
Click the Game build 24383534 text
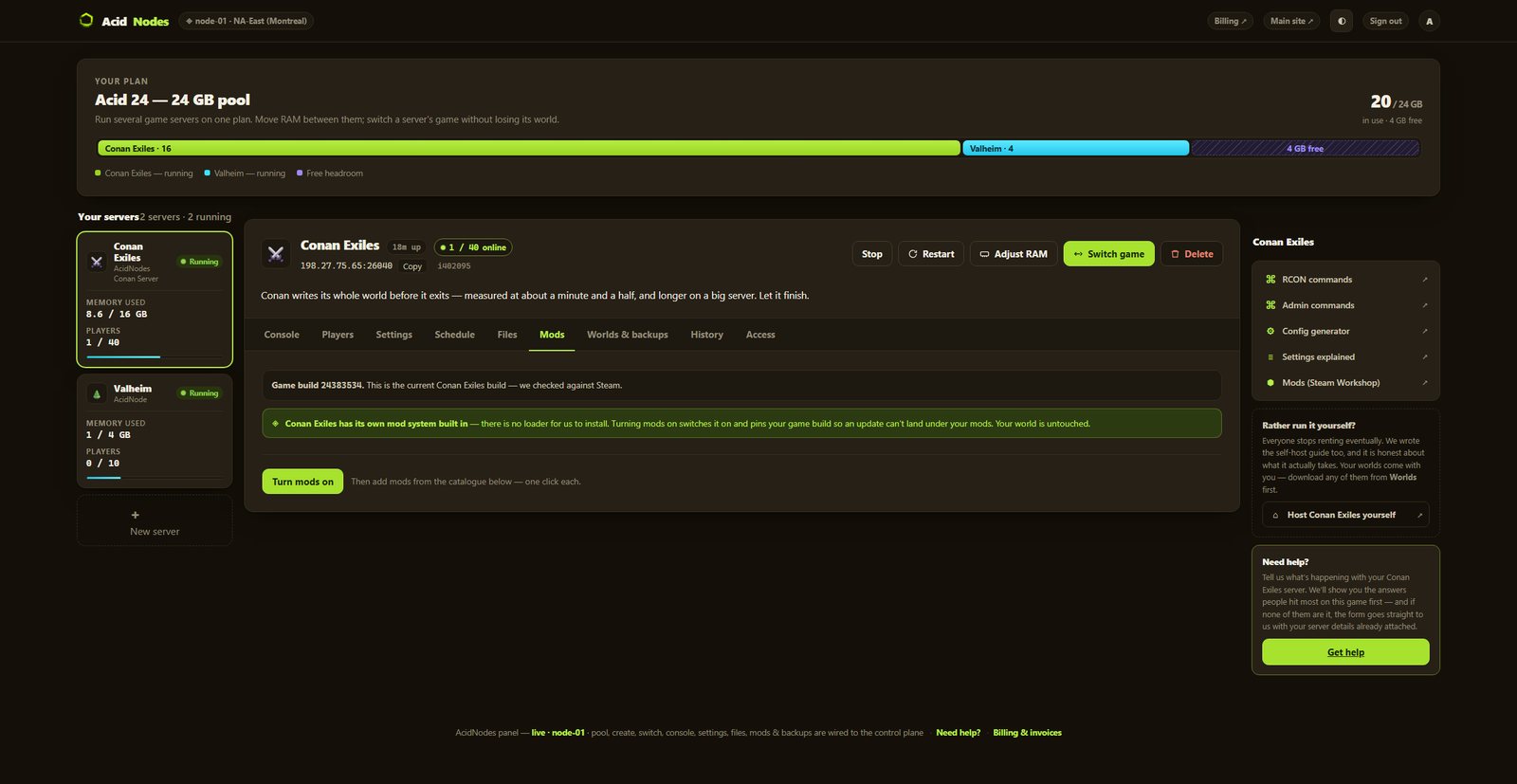click(x=318, y=386)
